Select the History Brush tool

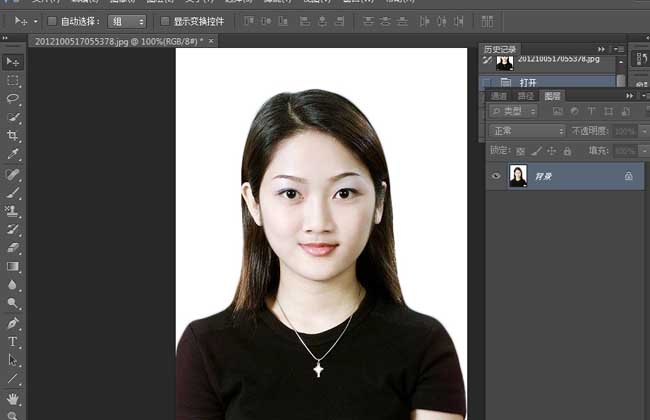(x=13, y=229)
